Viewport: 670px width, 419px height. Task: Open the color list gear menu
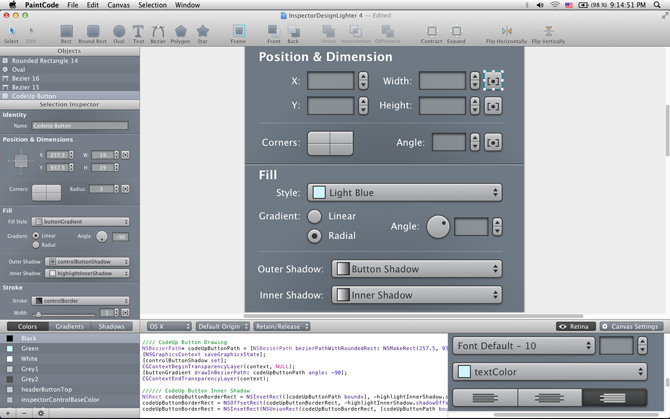click(41, 413)
